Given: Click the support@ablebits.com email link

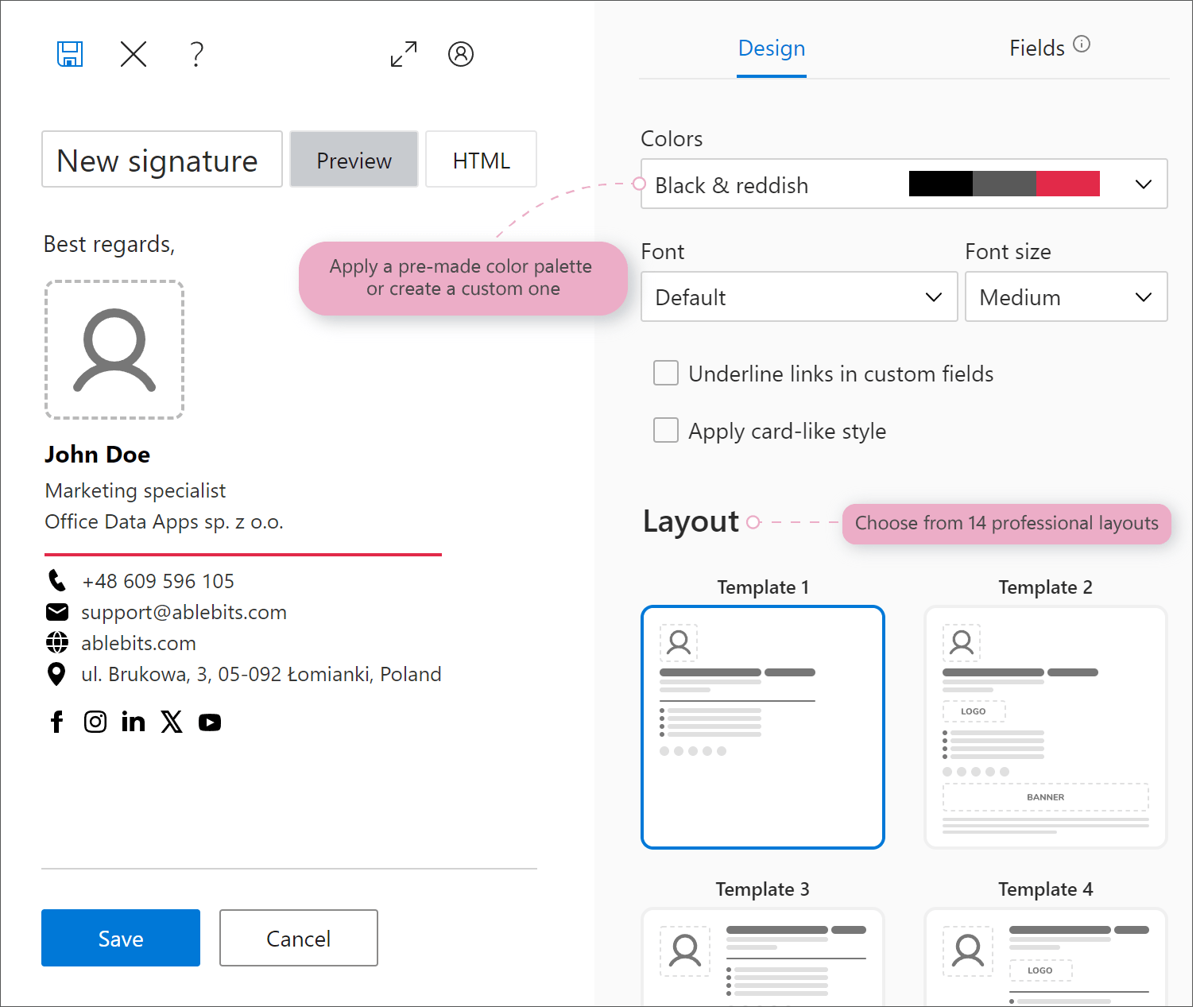Looking at the screenshot, I should click(184, 612).
